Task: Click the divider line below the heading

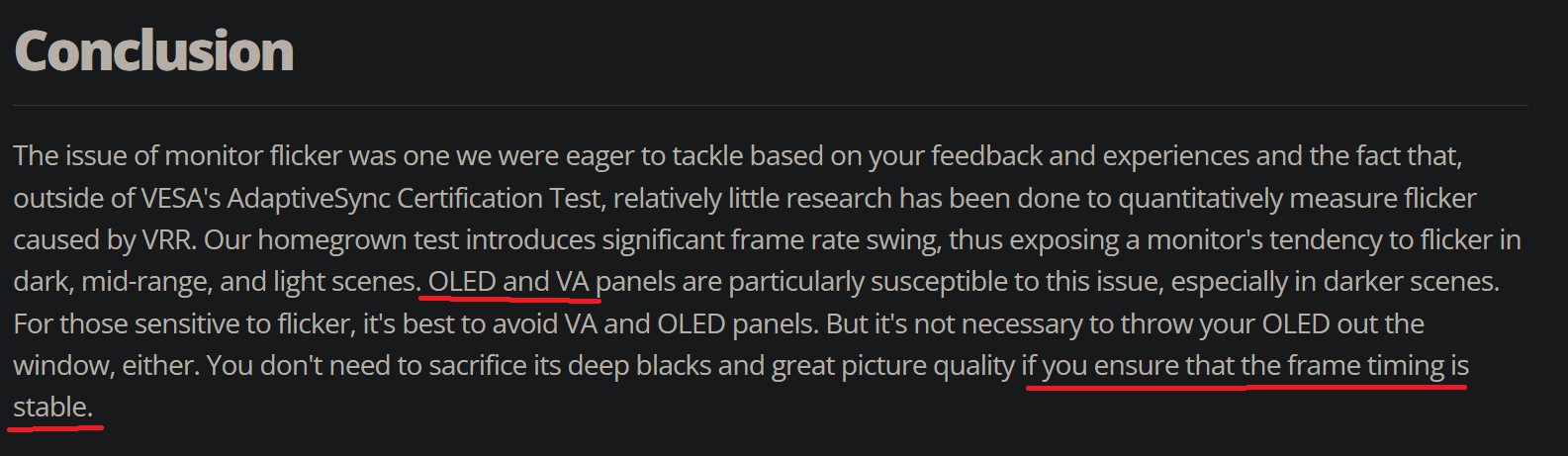Action: [771, 105]
